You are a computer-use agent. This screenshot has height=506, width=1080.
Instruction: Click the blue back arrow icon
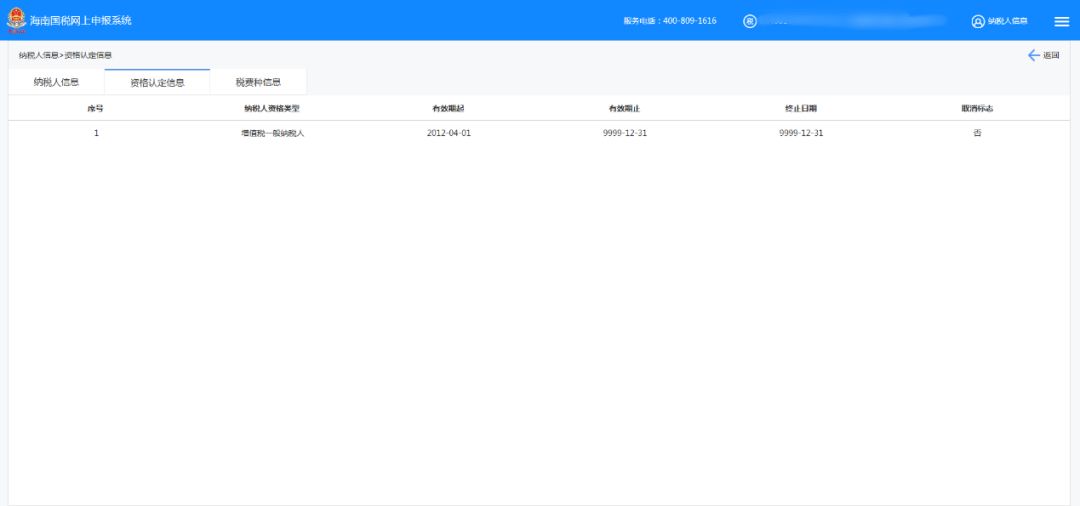[1033, 55]
